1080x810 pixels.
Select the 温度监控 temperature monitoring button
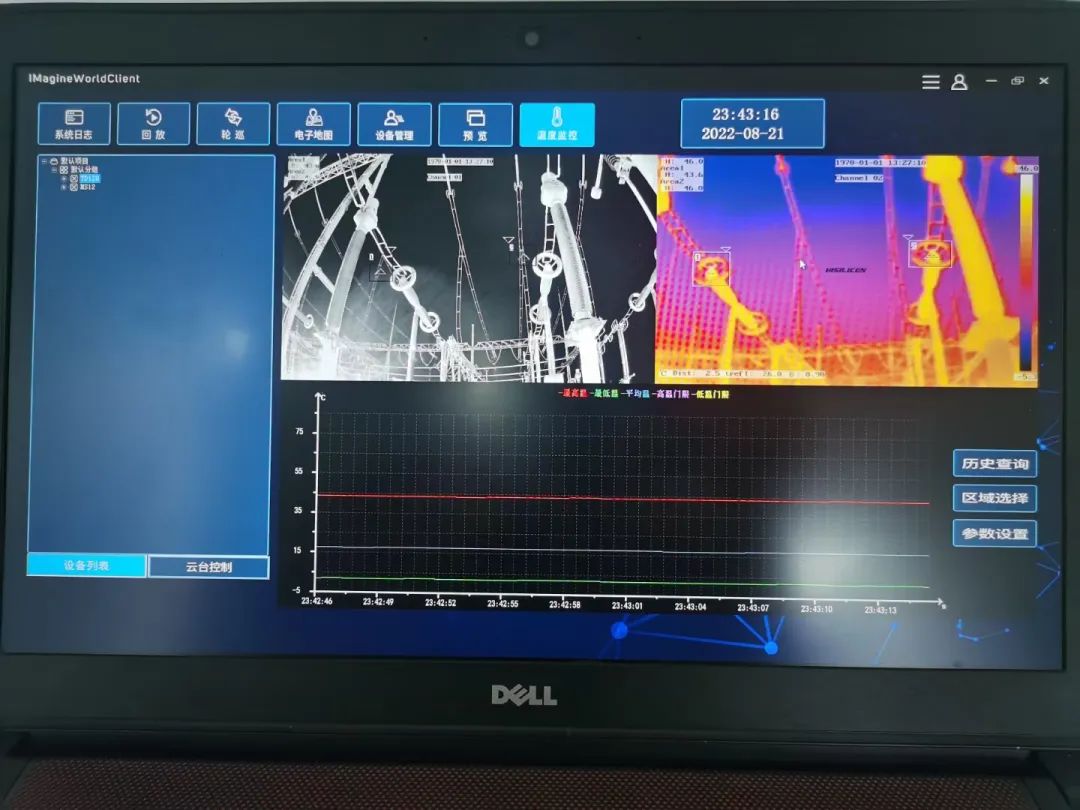557,125
